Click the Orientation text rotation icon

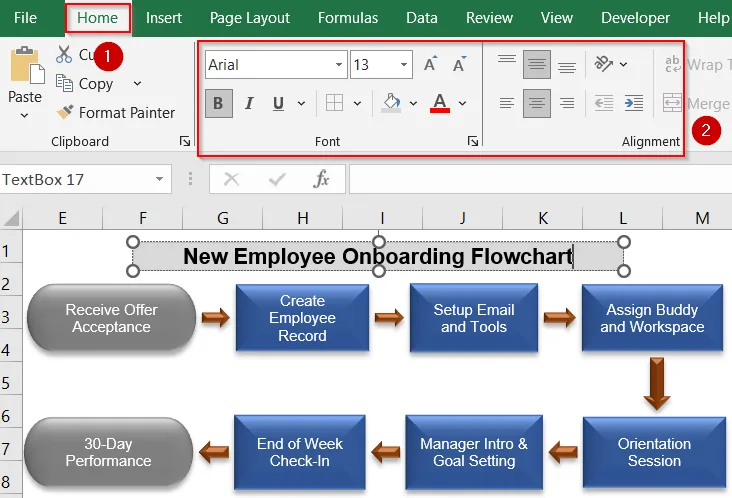604,64
